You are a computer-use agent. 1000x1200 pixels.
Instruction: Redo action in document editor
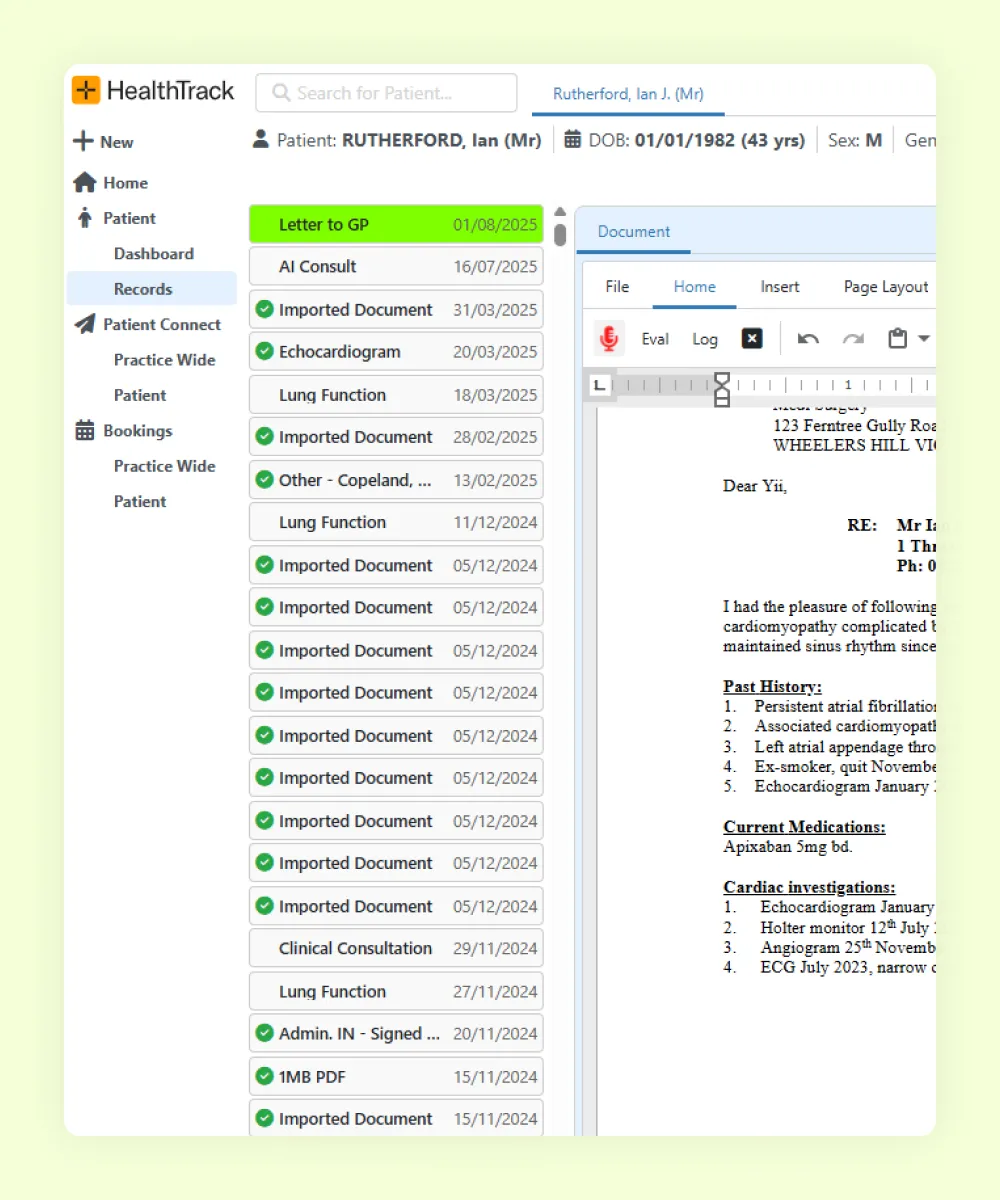(x=853, y=339)
